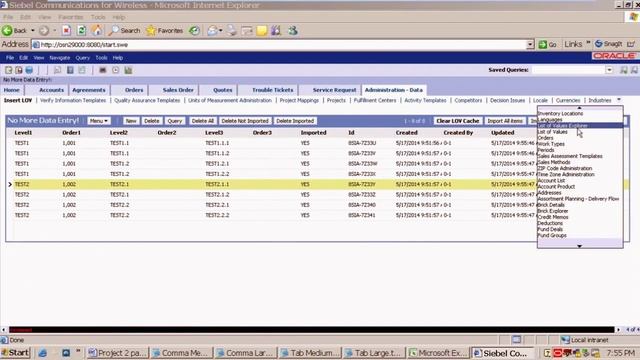Image resolution: width=640 pixels, height=360 pixels.
Task: Click the yellow note icon in IE toolbar
Action: coord(262,30)
